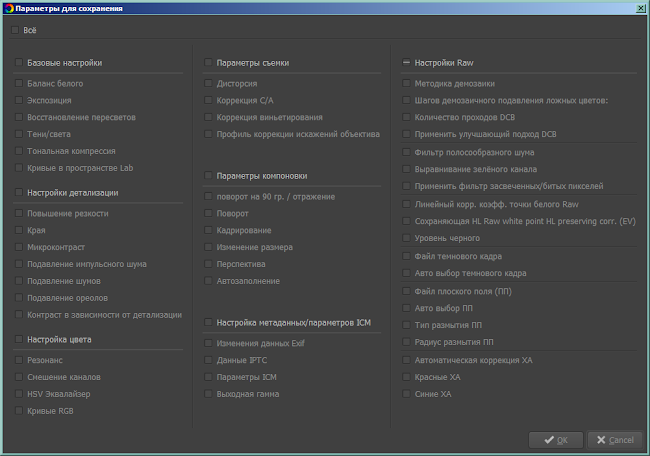Tick the "Параметры ICM" checkbox

[208, 377]
